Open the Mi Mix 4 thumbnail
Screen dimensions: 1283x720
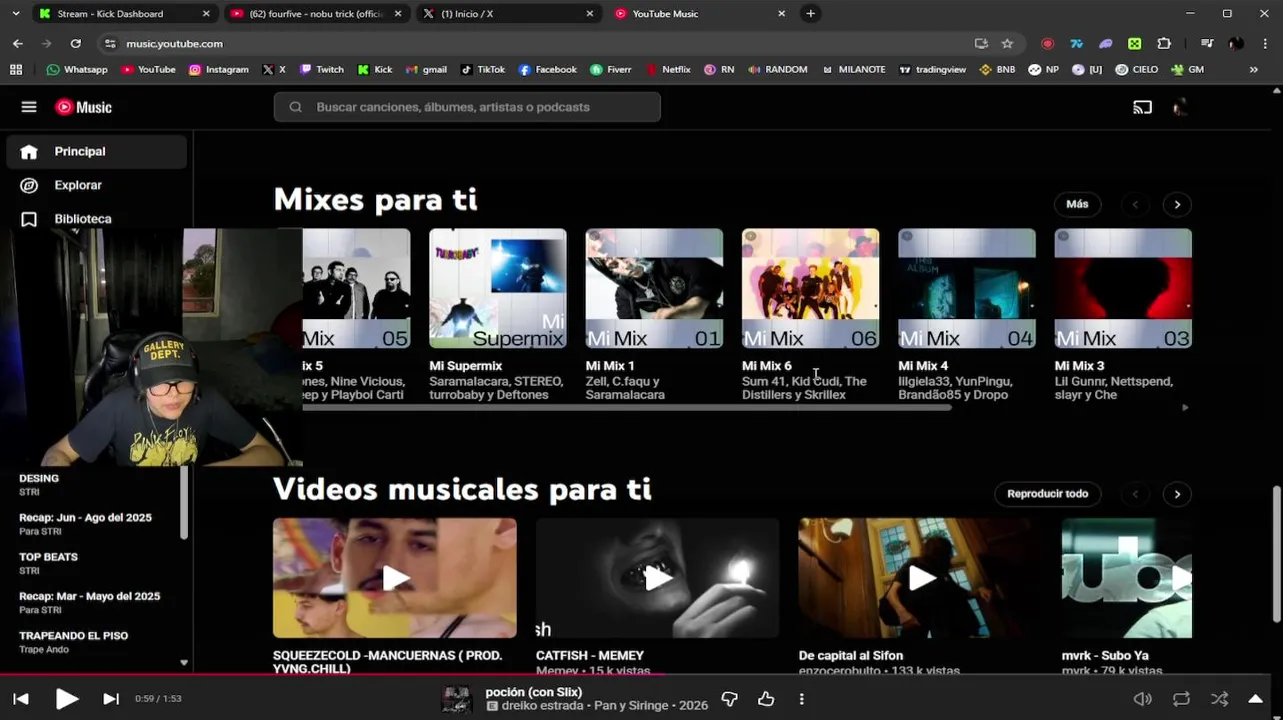pos(967,288)
